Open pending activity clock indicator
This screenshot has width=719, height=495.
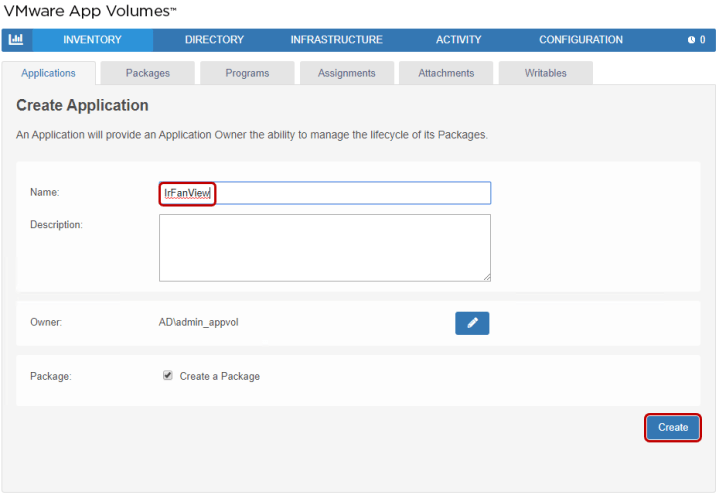click(696, 40)
